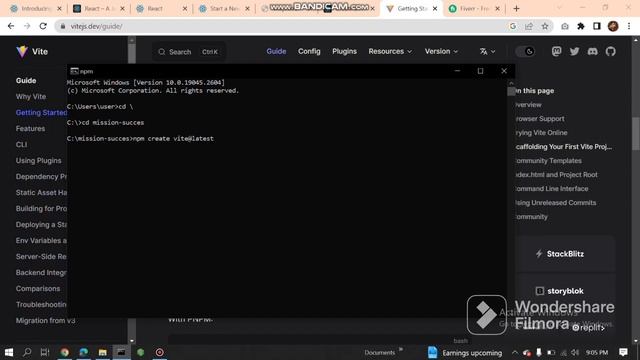Open the Config nav item
The width and height of the screenshot is (640, 360).
pyautogui.click(x=309, y=51)
